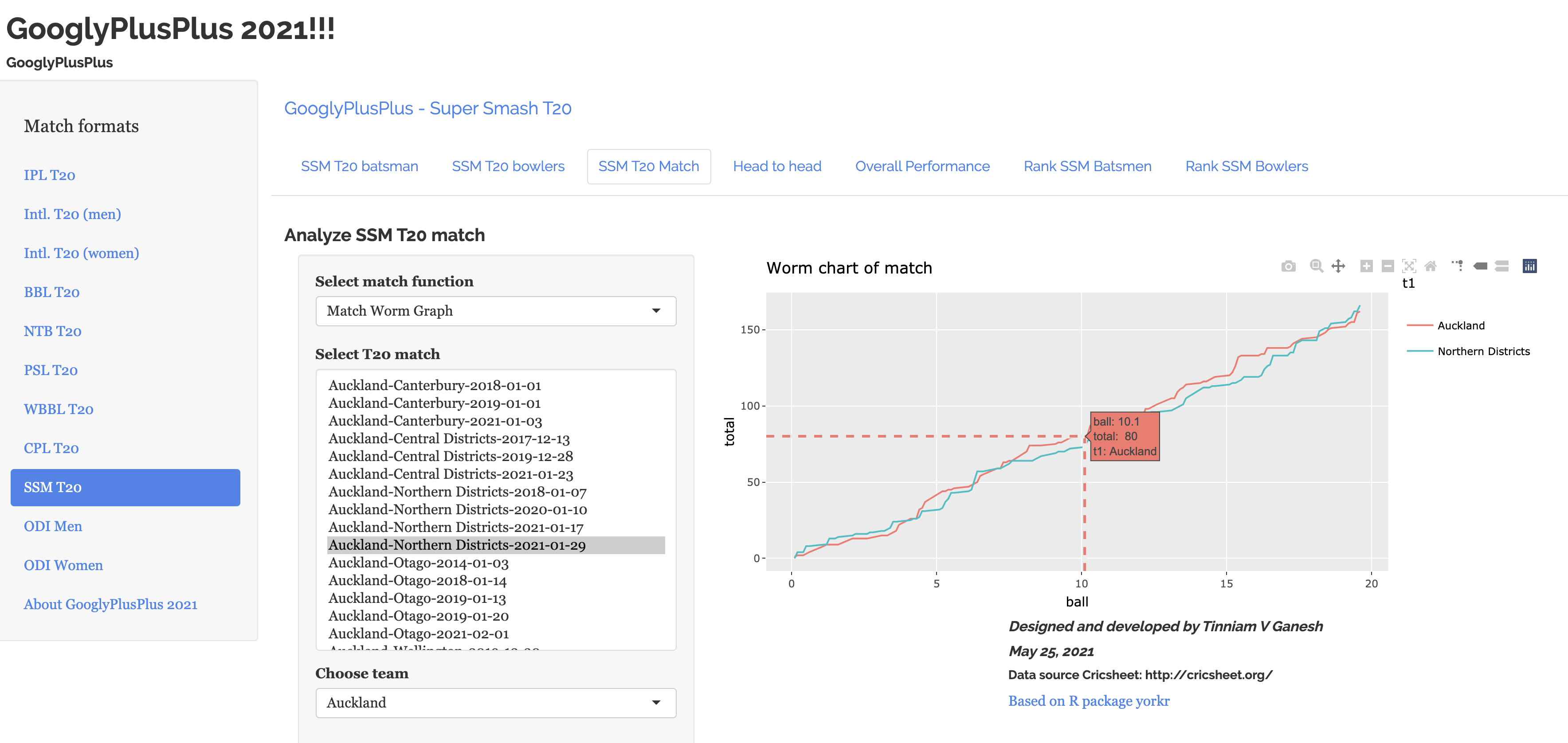Go to the BBL T20 format
This screenshot has width=1568, height=743.
[52, 292]
